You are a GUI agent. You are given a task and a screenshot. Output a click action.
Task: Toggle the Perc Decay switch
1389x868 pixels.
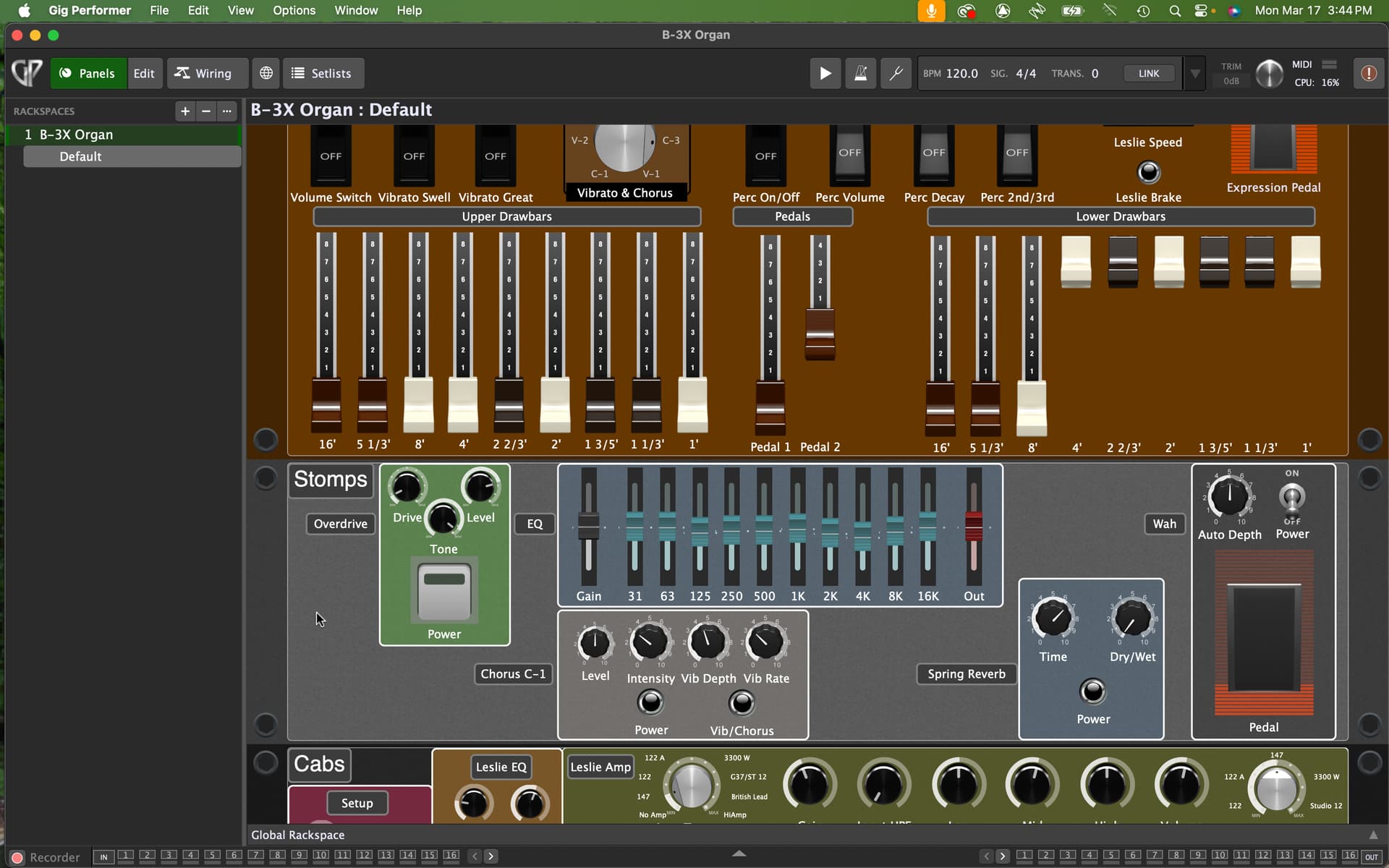tap(934, 156)
